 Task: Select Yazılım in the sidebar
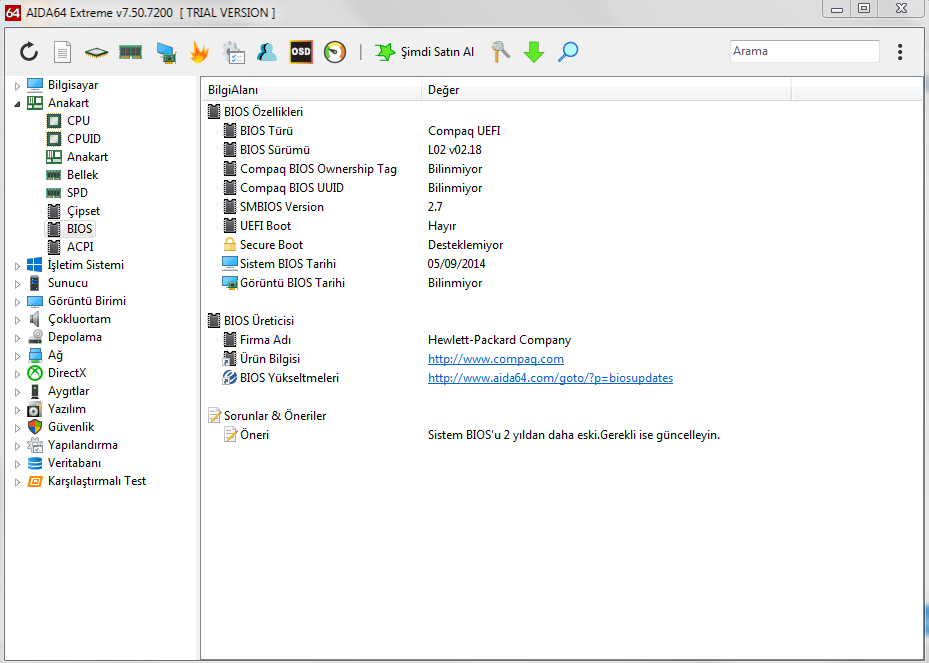click(66, 409)
